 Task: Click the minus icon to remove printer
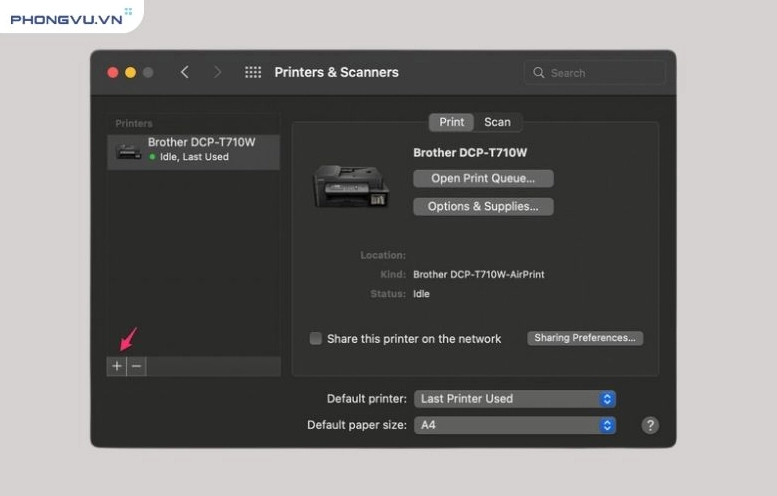click(x=137, y=367)
